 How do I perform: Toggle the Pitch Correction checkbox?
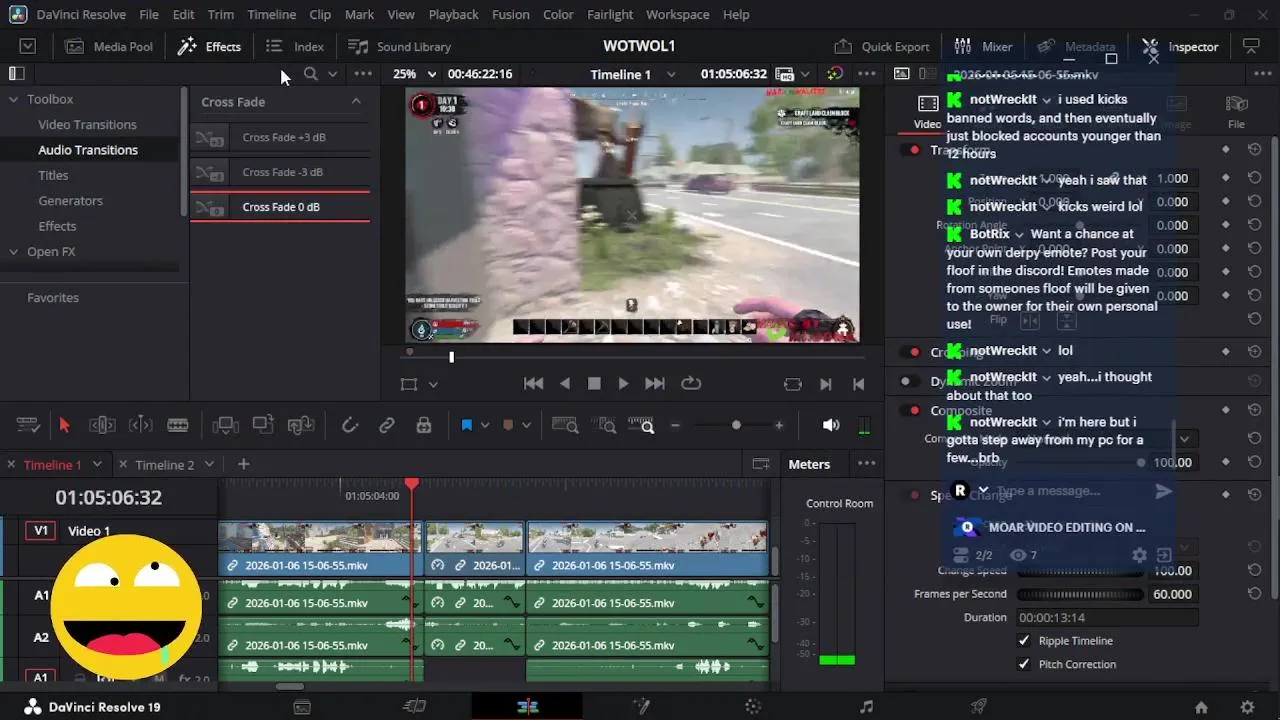pos(1024,664)
